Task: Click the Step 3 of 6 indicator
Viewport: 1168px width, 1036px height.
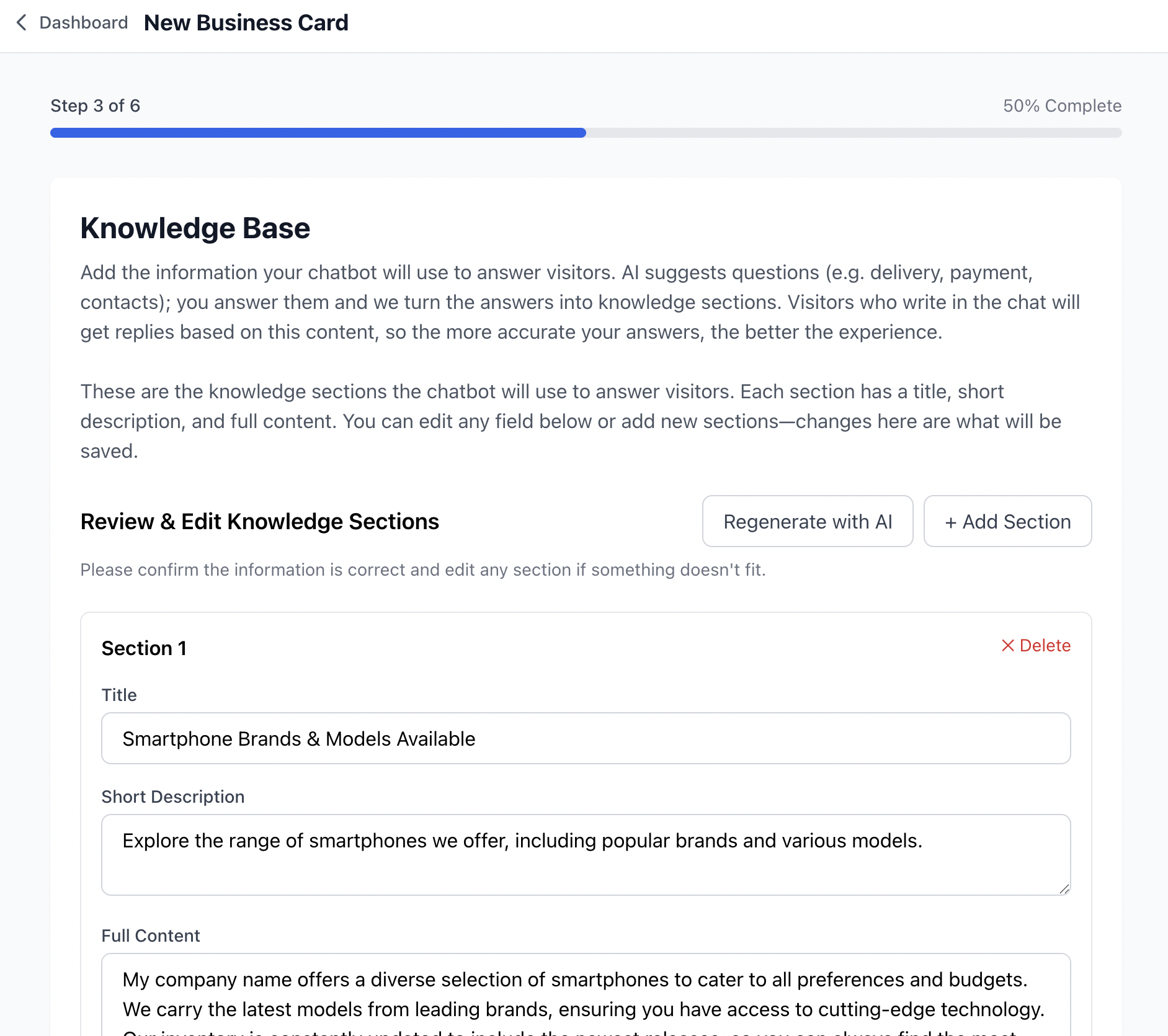Action: coord(96,106)
